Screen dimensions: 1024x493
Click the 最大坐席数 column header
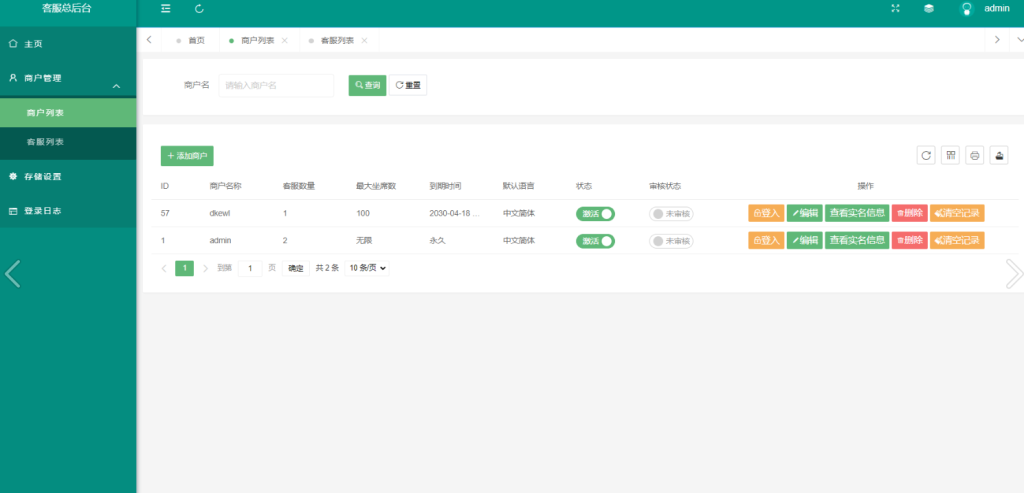[x=376, y=186]
